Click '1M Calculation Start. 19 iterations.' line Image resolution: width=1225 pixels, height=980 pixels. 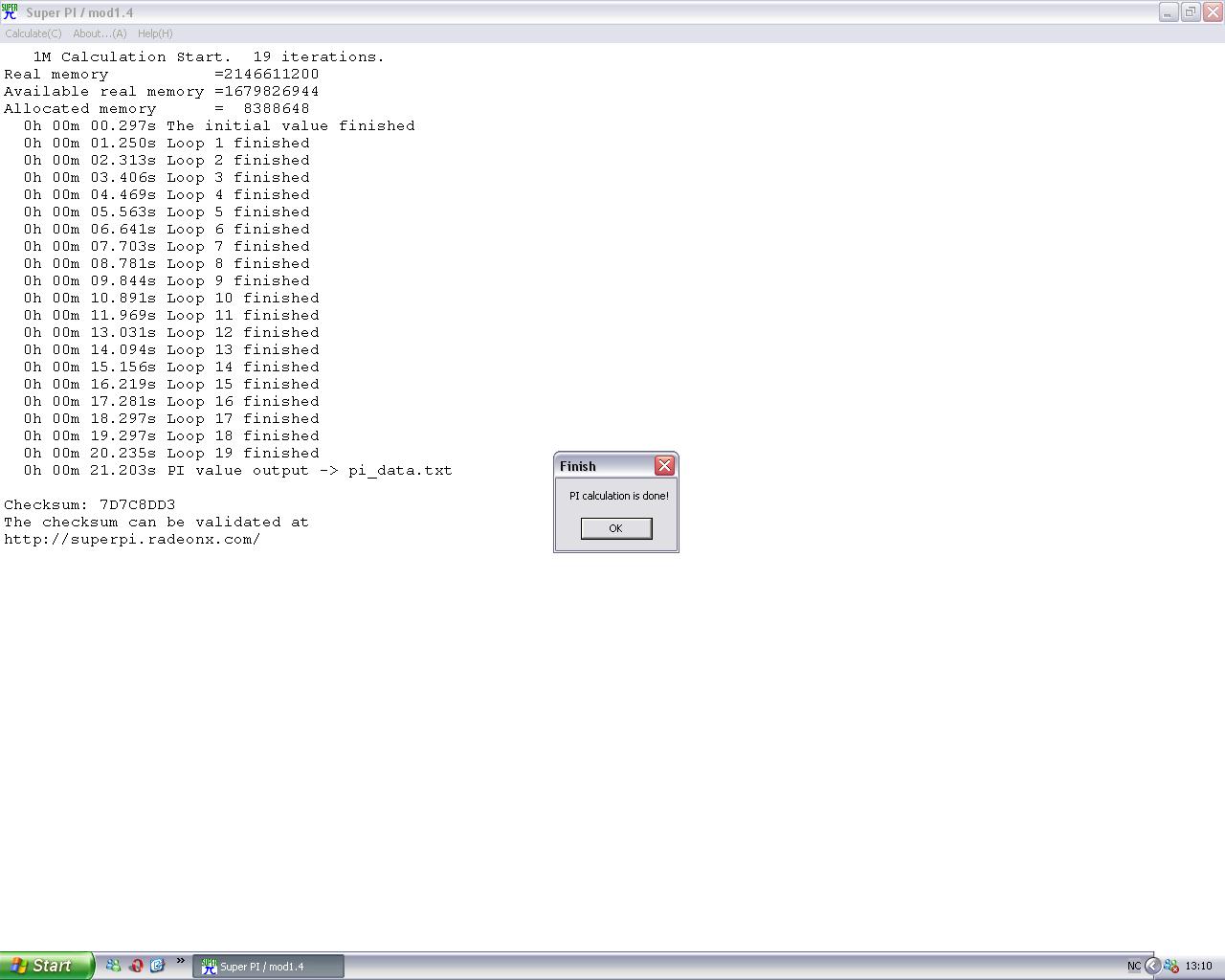[209, 57]
